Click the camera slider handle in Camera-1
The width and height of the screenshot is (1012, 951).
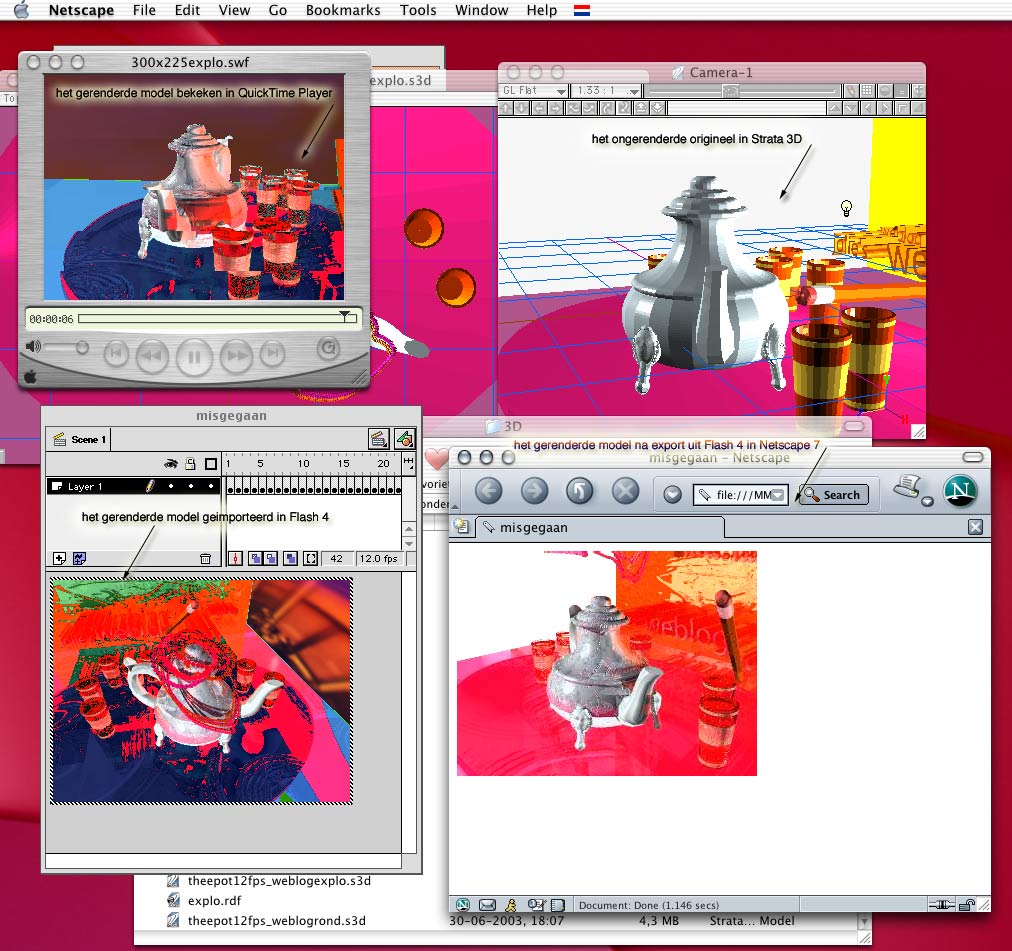click(731, 91)
